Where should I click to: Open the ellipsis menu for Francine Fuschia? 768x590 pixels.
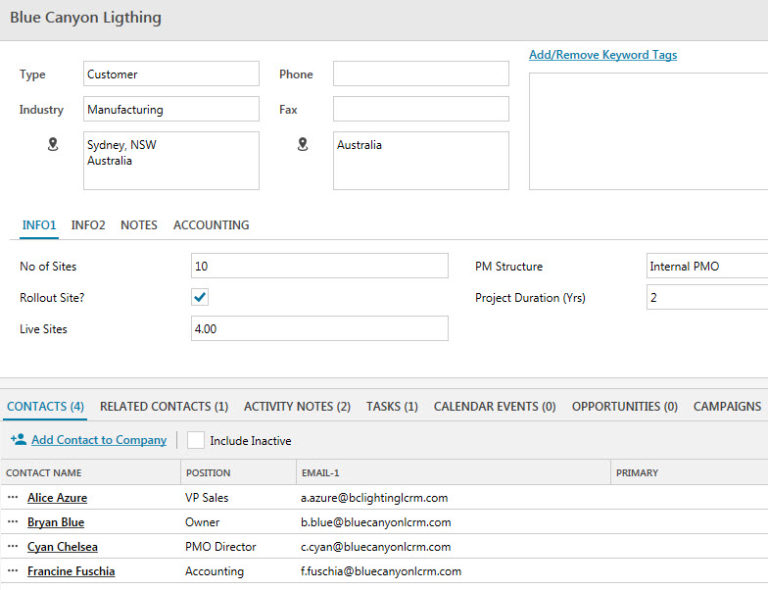click(13, 571)
